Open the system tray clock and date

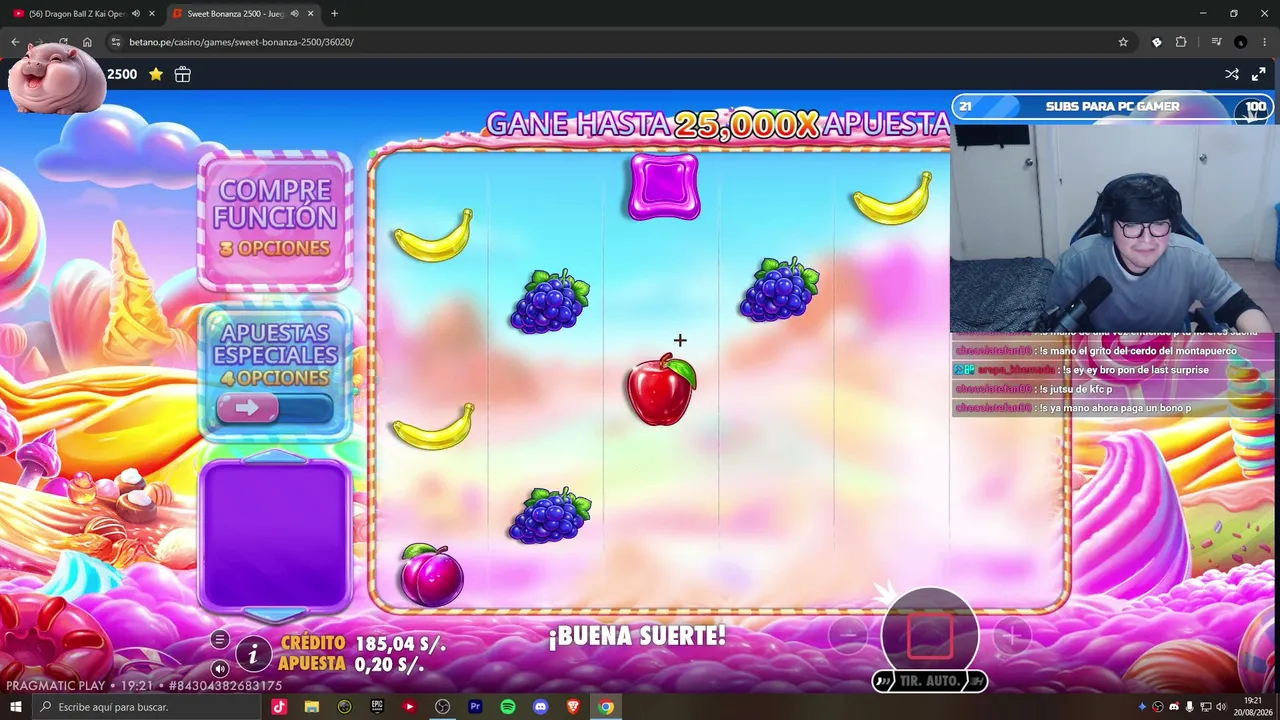(1254, 707)
